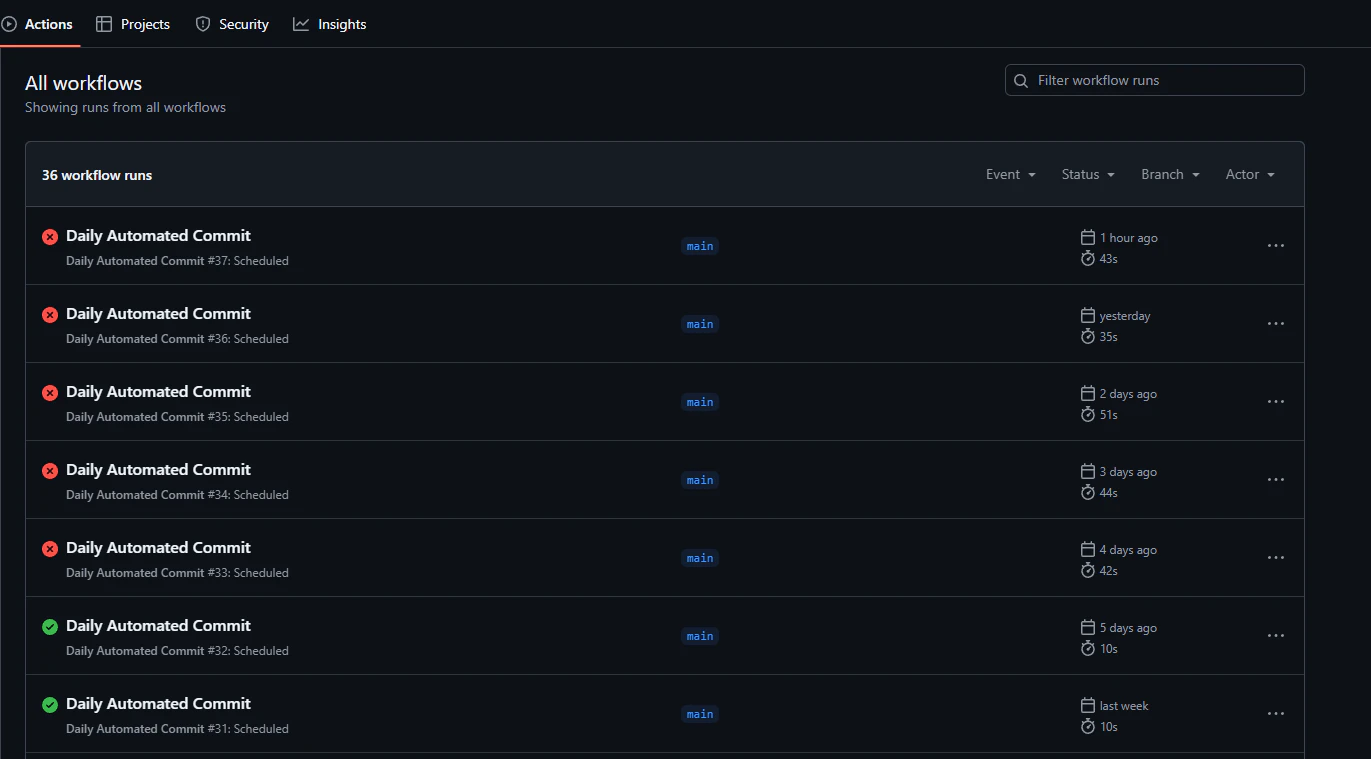Click the main branch label for run #37
Screen dimensions: 1371x759
(x=700, y=246)
